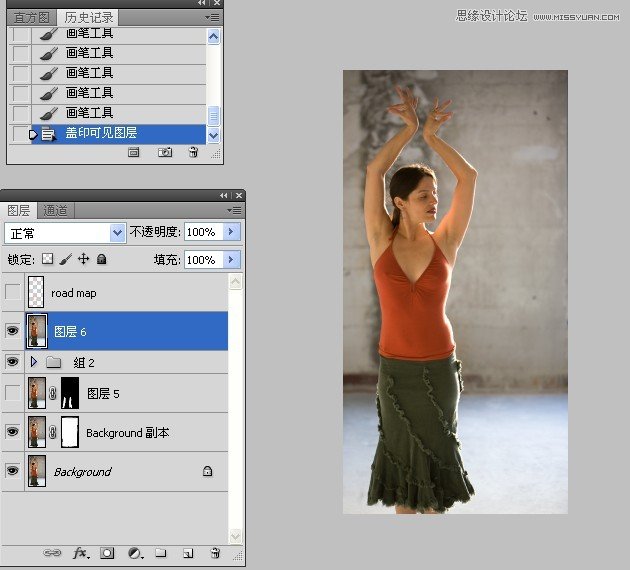Viewport: 630px width, 570px height.
Task: Collapse the Layers panel with double arrows
Action: [x=224, y=195]
